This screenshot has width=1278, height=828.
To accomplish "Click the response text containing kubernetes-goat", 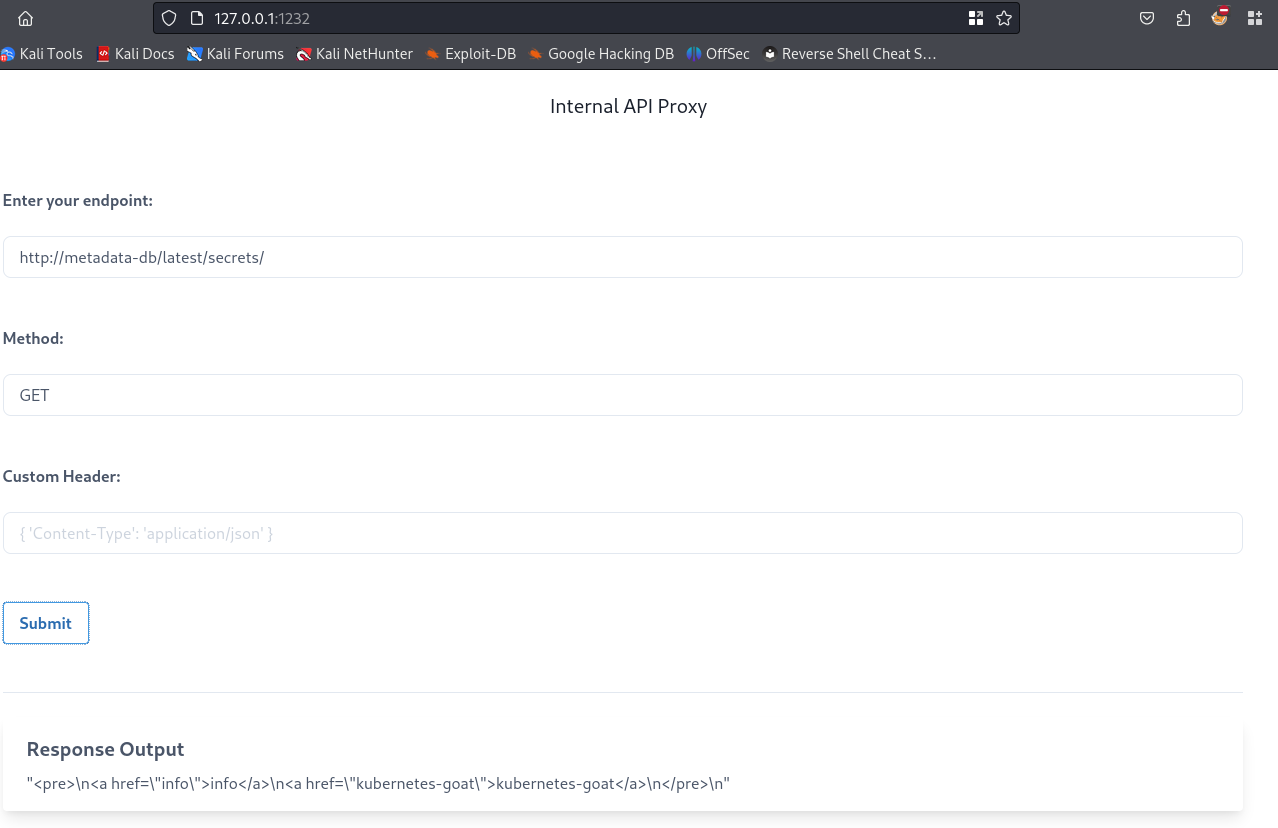I will [378, 783].
